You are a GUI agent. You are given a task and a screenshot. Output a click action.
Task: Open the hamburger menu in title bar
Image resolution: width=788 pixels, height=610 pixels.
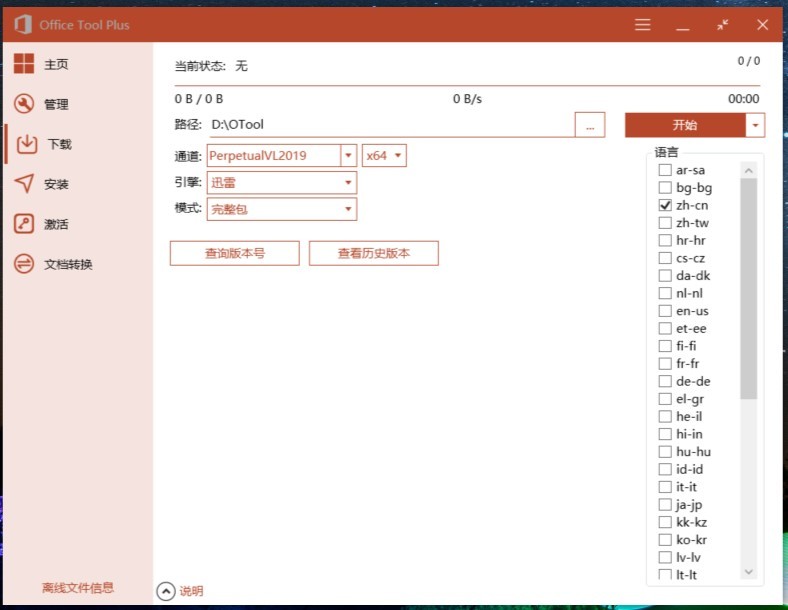[643, 24]
